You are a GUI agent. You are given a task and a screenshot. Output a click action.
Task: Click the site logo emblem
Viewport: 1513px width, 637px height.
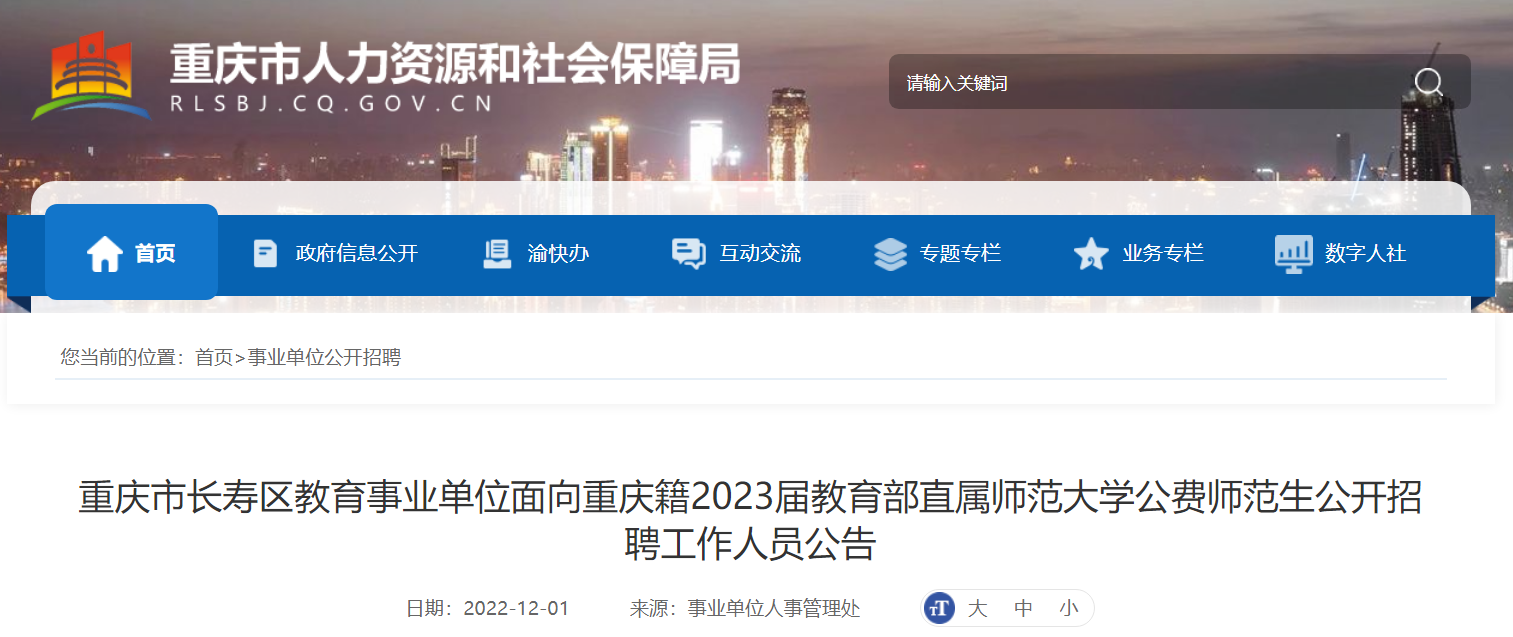(90, 77)
